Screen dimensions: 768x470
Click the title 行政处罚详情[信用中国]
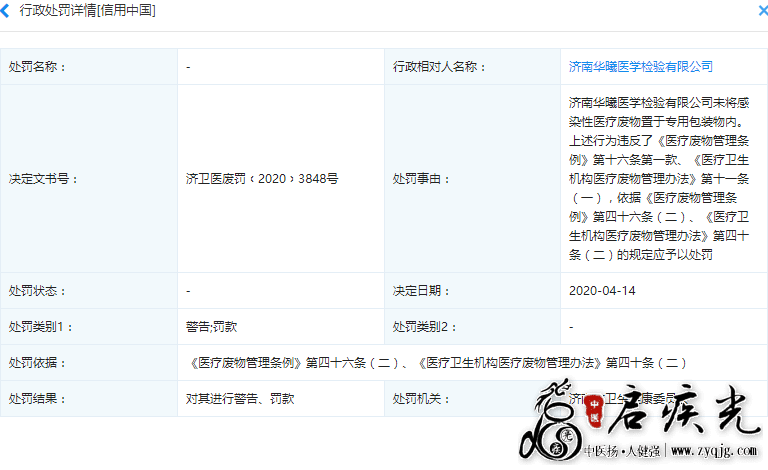[x=87, y=10]
